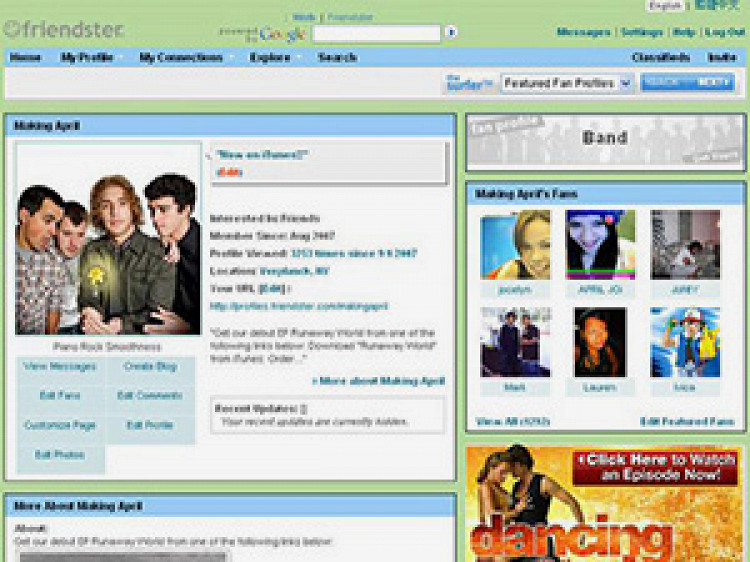This screenshot has height=562, width=750.
Task: Open fan JOEY's photo thumbnail
Action: pyautogui.click(x=685, y=244)
